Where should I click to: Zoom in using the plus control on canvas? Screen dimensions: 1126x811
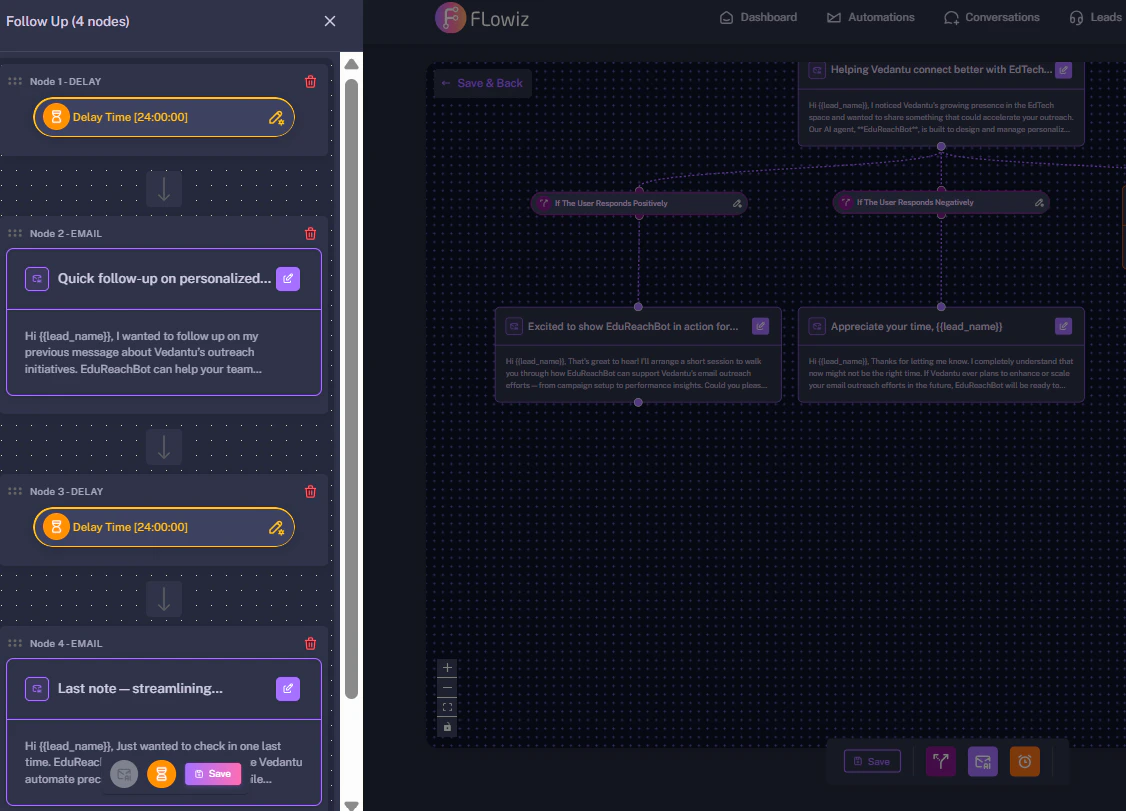(x=447, y=667)
